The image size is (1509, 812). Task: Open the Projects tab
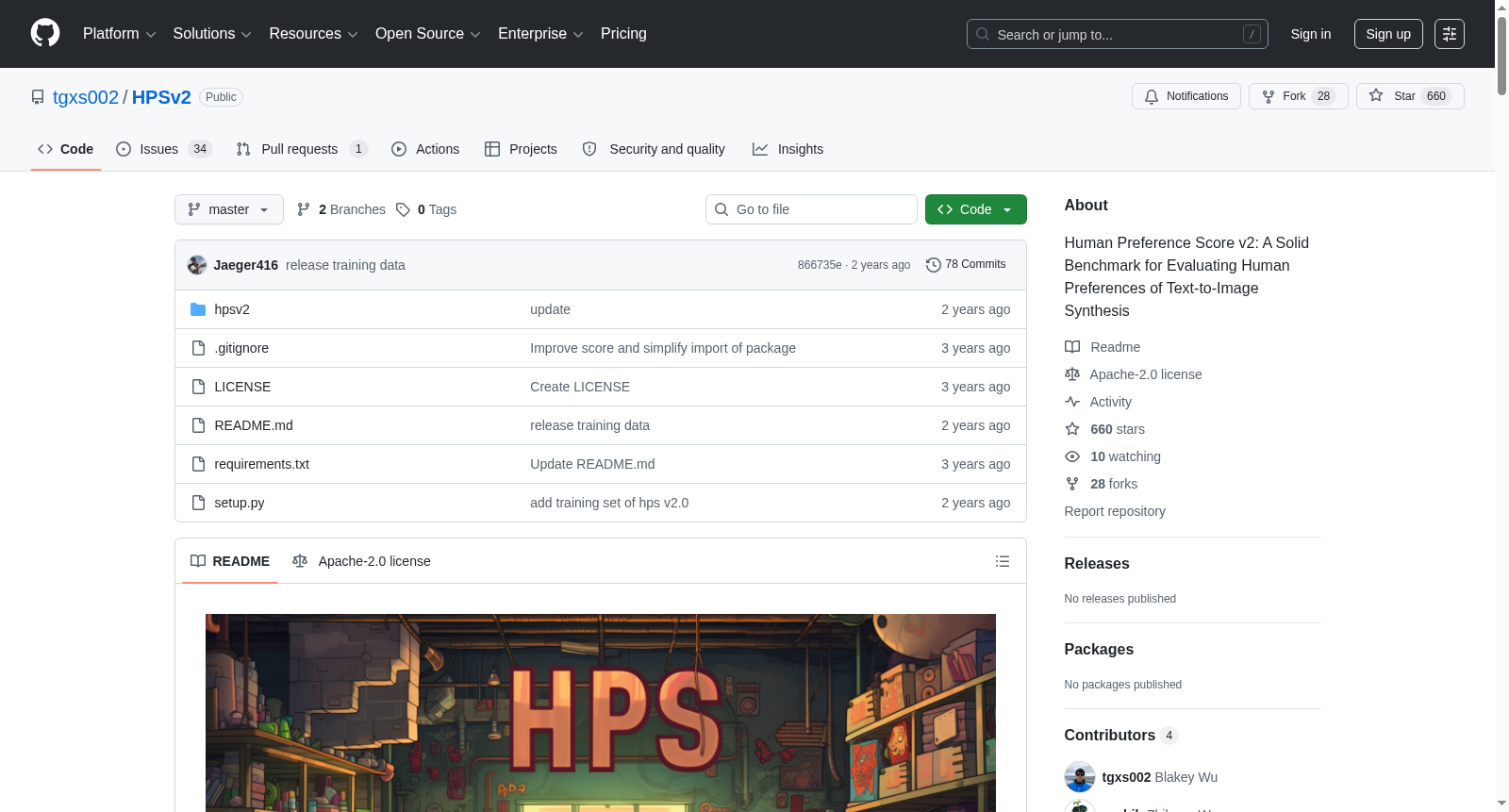[521, 149]
